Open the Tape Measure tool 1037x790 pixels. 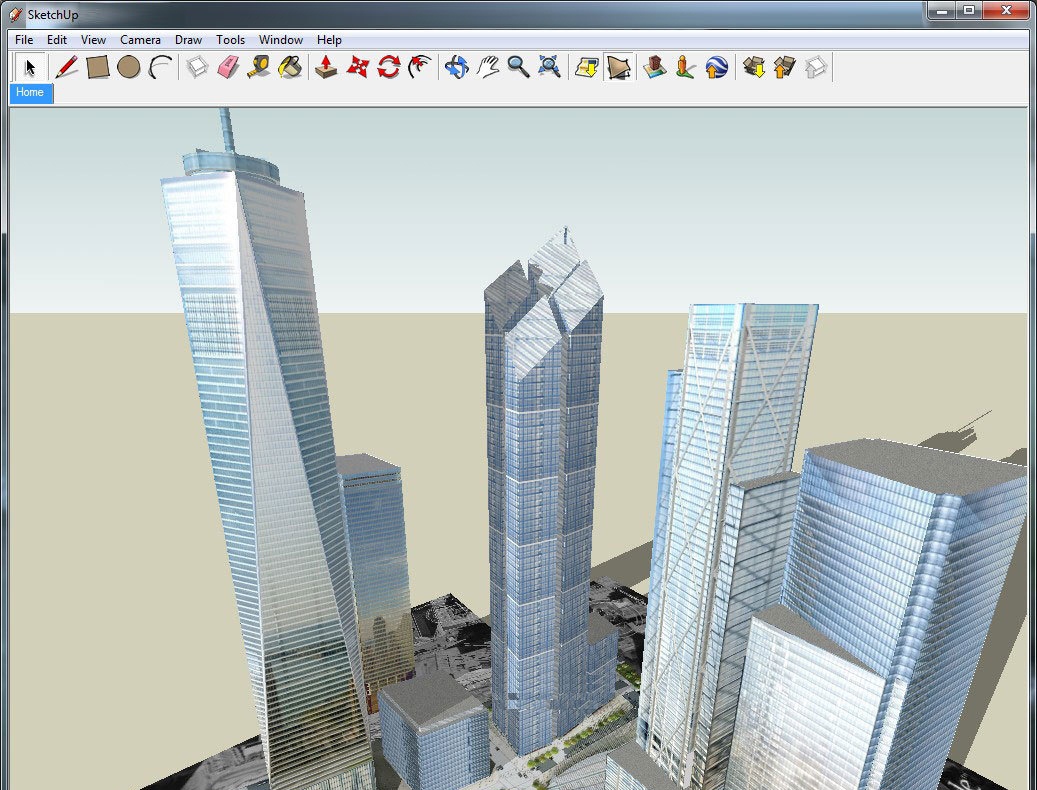tap(263, 67)
